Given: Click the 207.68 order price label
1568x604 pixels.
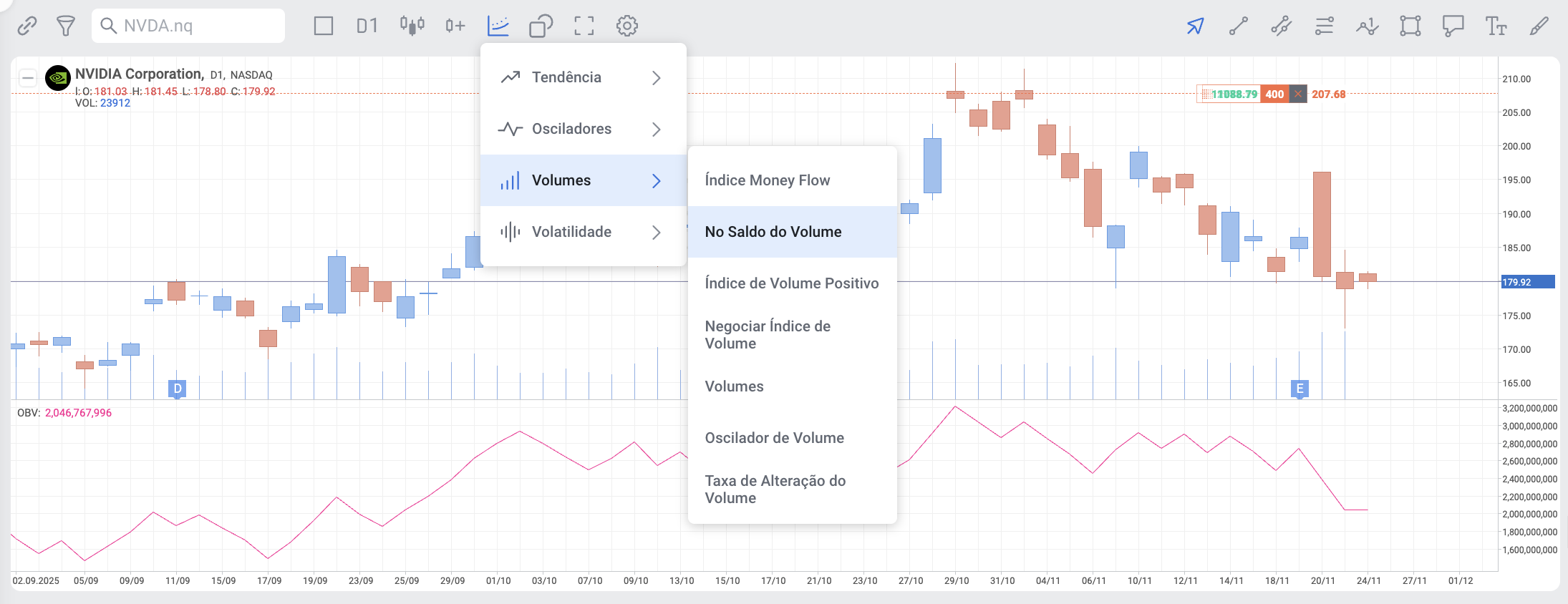Looking at the screenshot, I should [1328, 94].
